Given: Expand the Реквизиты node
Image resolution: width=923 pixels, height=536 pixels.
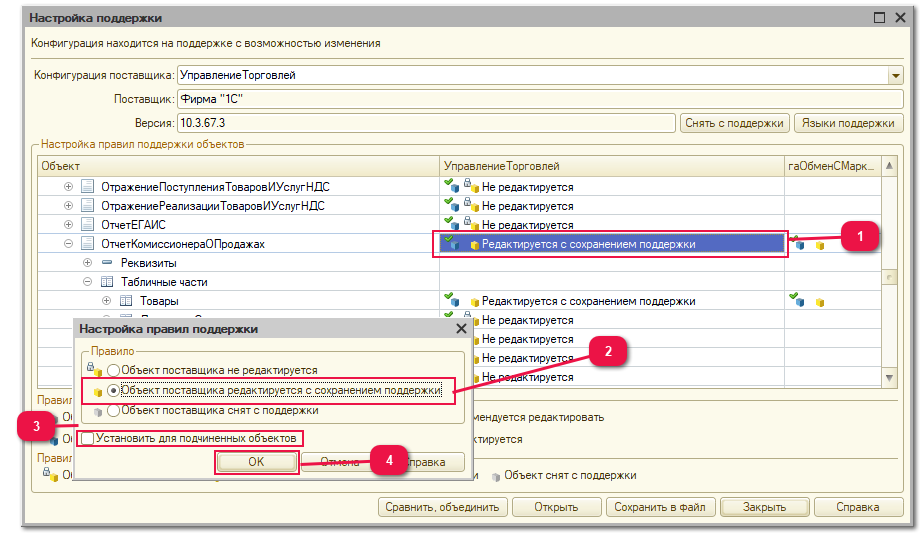Looking at the screenshot, I should [87, 262].
